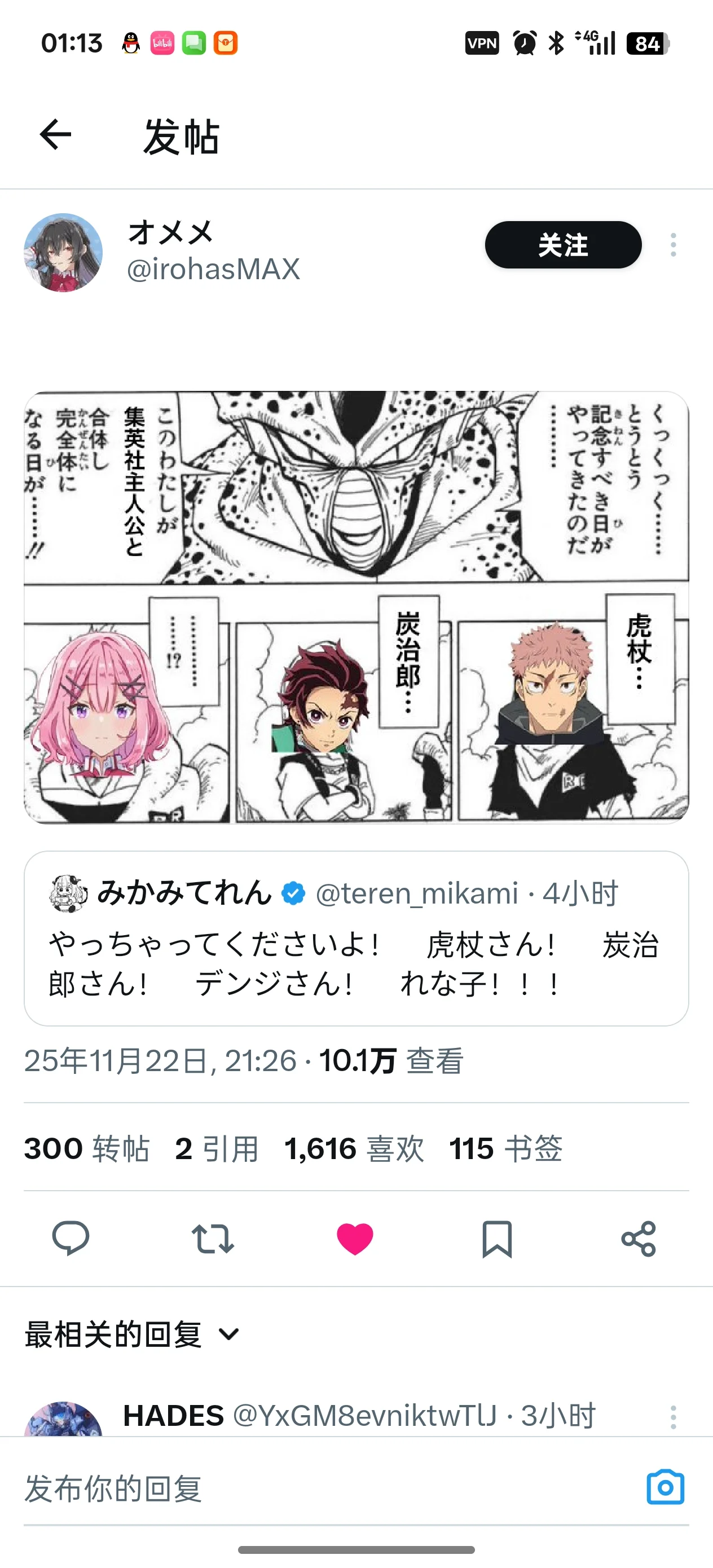View the 300 转帖 list

click(x=86, y=1148)
